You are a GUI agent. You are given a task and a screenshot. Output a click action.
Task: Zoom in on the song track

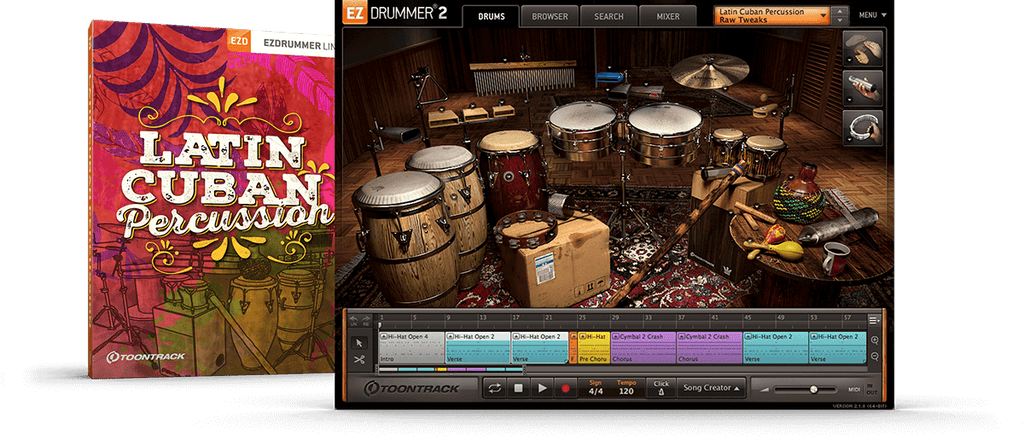click(874, 340)
